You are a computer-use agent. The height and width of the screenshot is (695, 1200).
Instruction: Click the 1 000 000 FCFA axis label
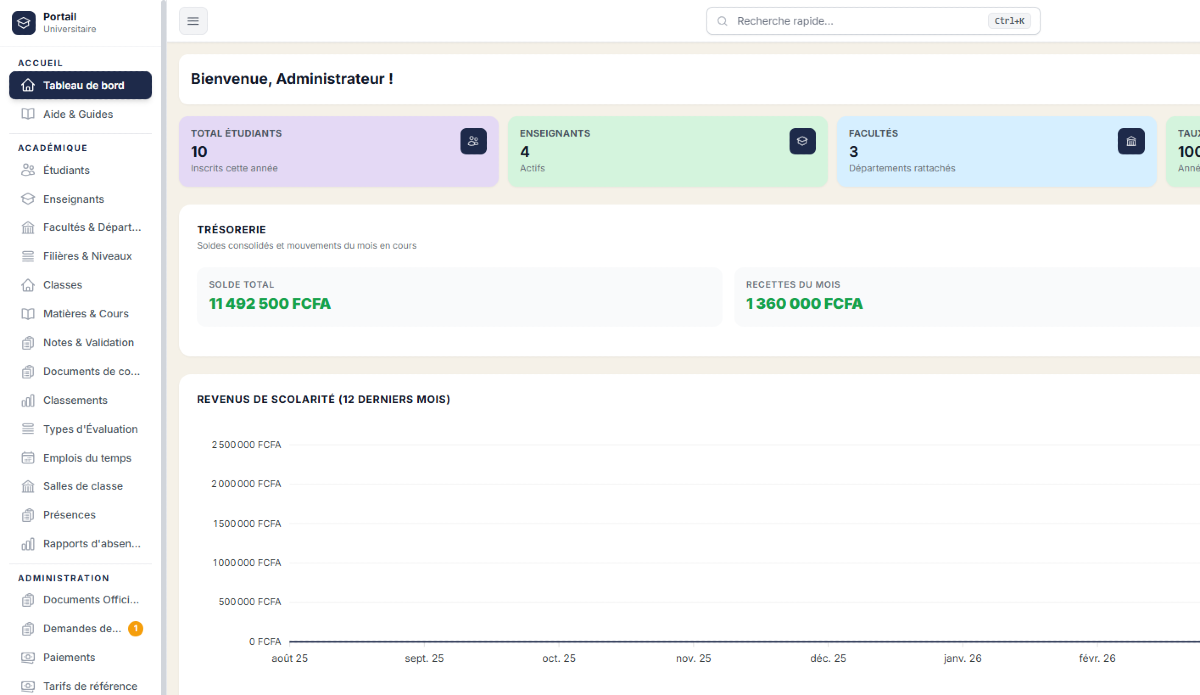tap(246, 562)
